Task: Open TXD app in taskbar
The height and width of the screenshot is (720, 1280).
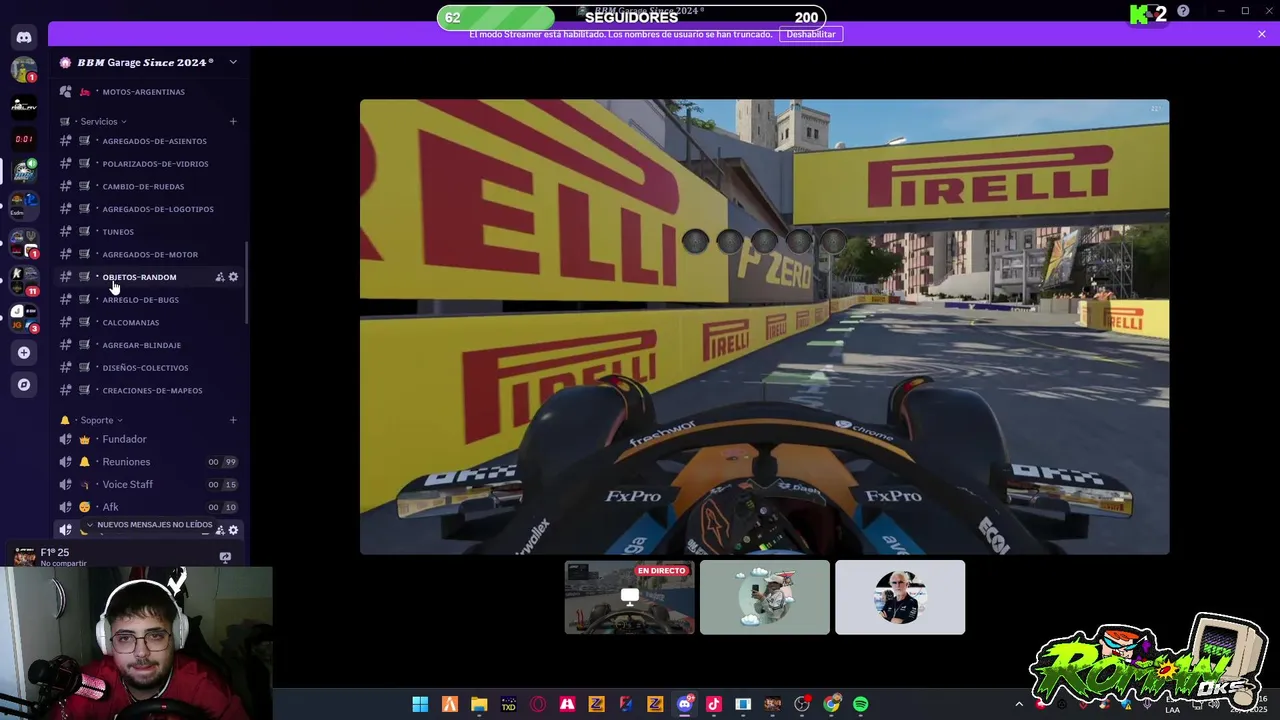Action: pyautogui.click(x=508, y=704)
